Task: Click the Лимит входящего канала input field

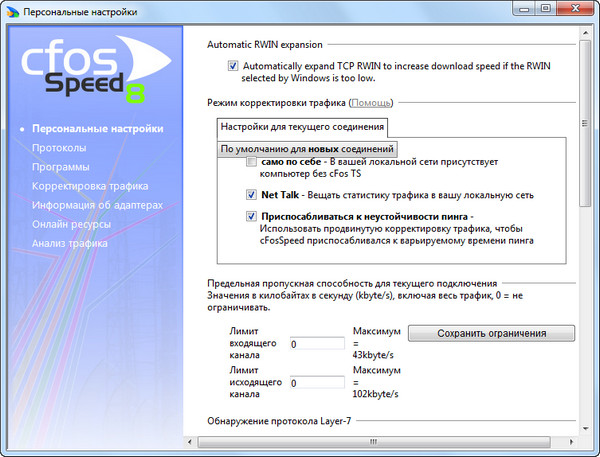Action: (316, 343)
